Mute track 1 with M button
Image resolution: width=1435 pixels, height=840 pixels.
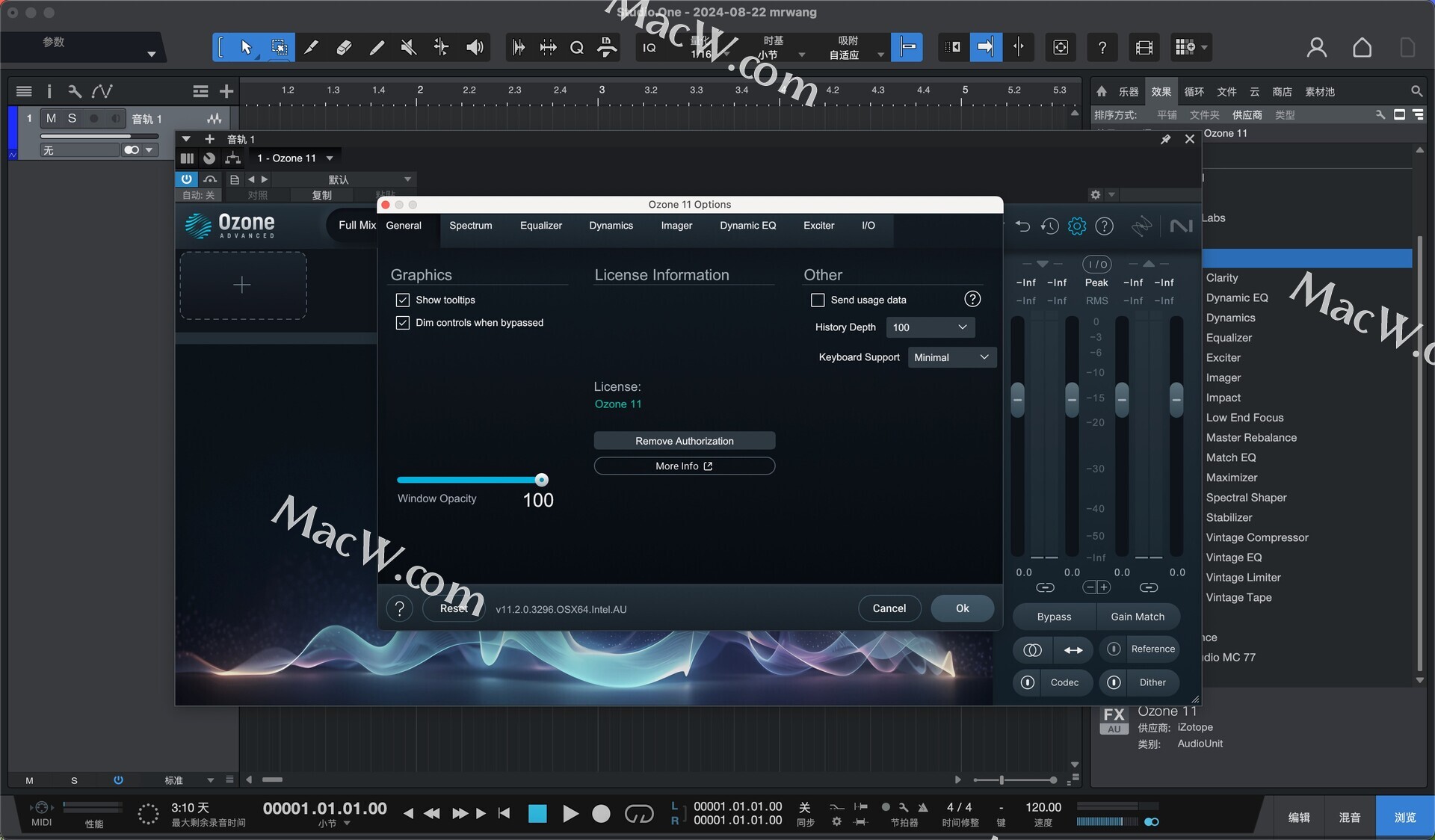[51, 118]
